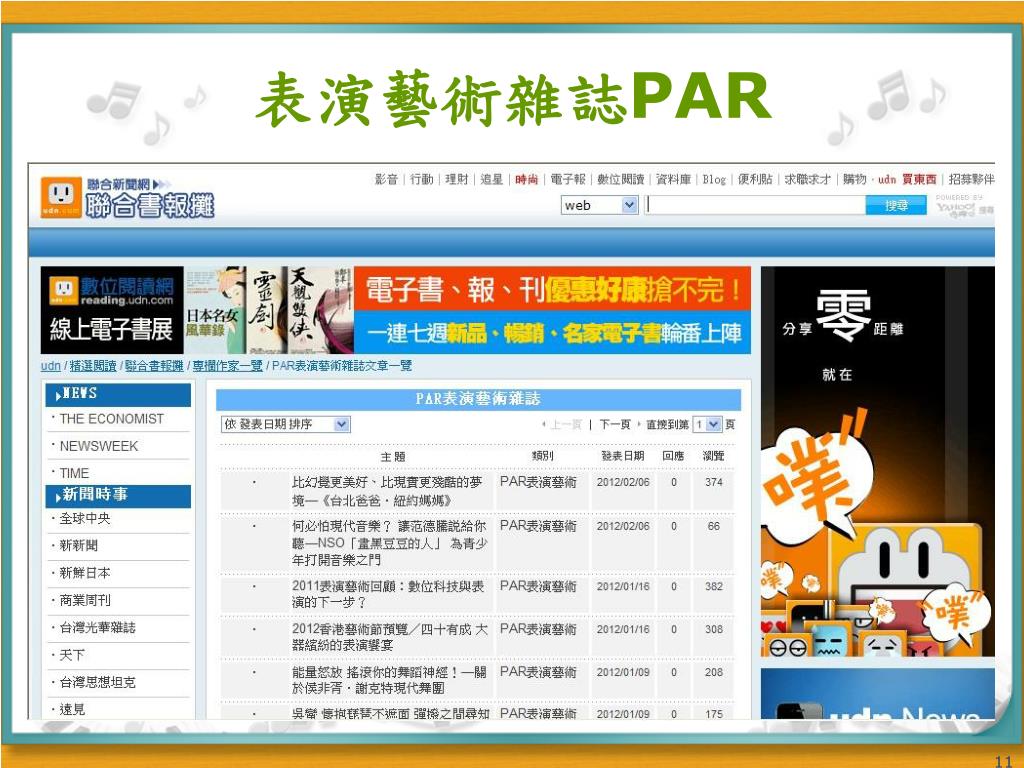
Task: Select 天下 in sidebar
Action: 72,655
